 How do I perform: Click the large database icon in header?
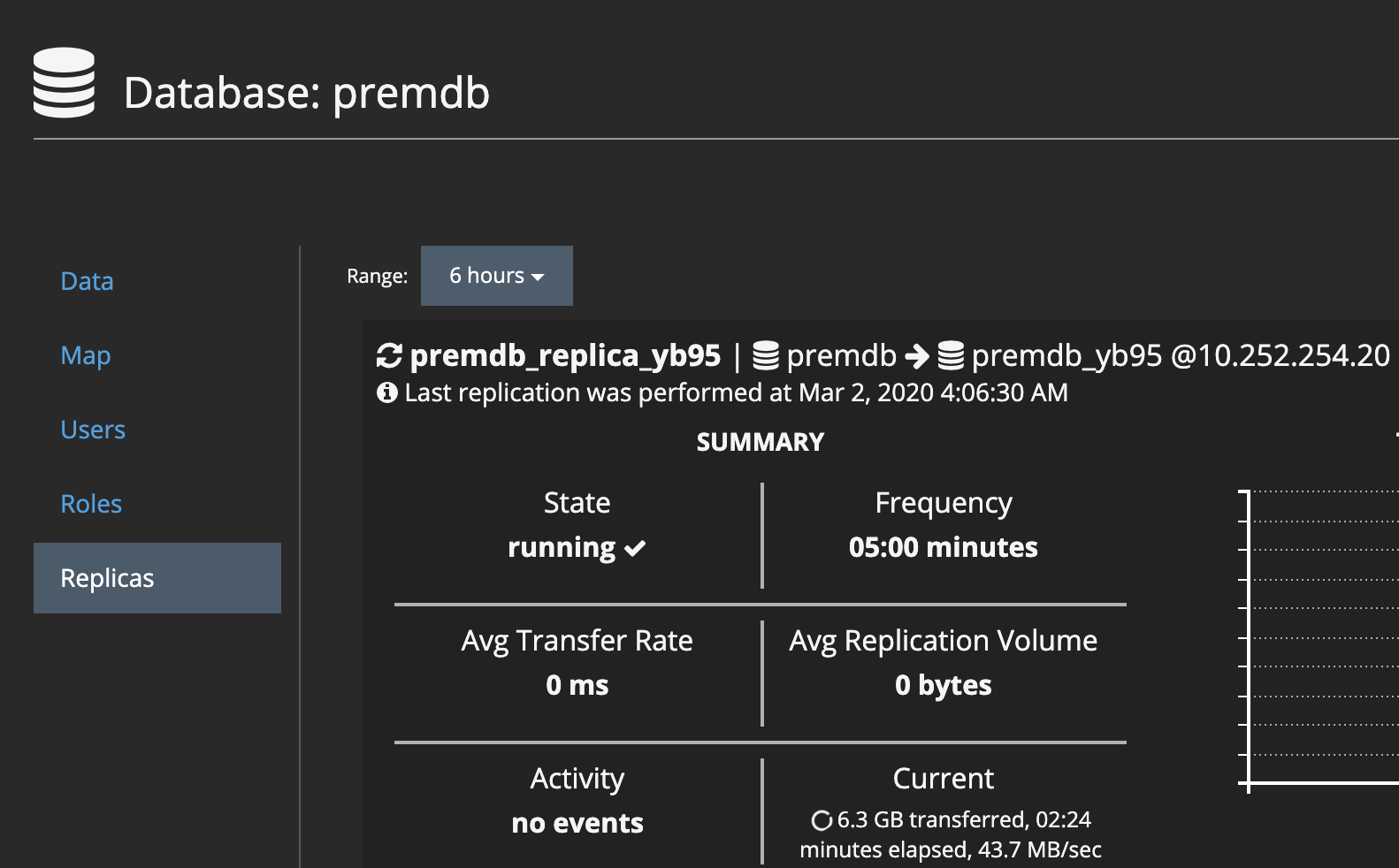(64, 83)
